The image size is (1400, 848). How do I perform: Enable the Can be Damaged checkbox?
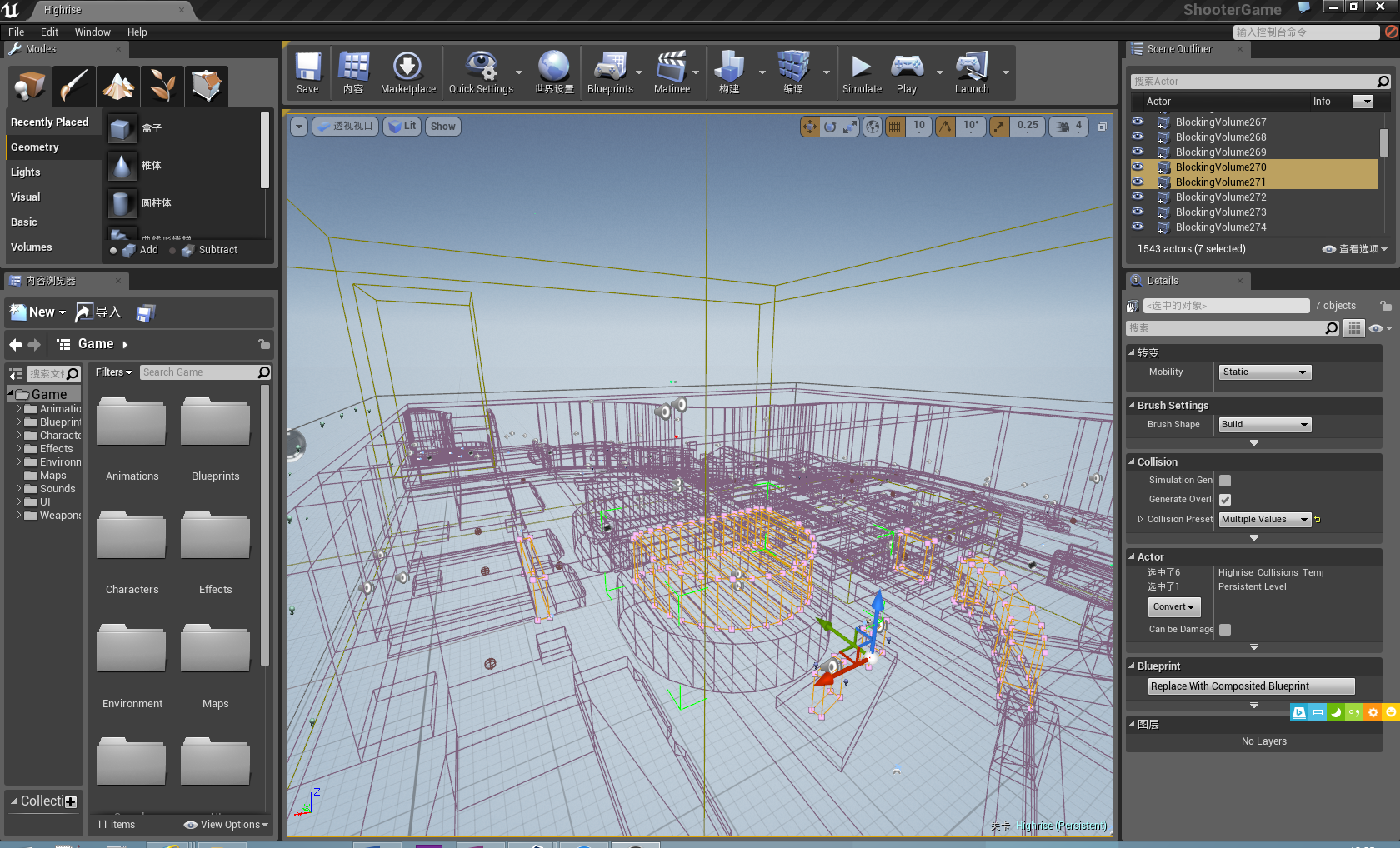(x=1225, y=630)
